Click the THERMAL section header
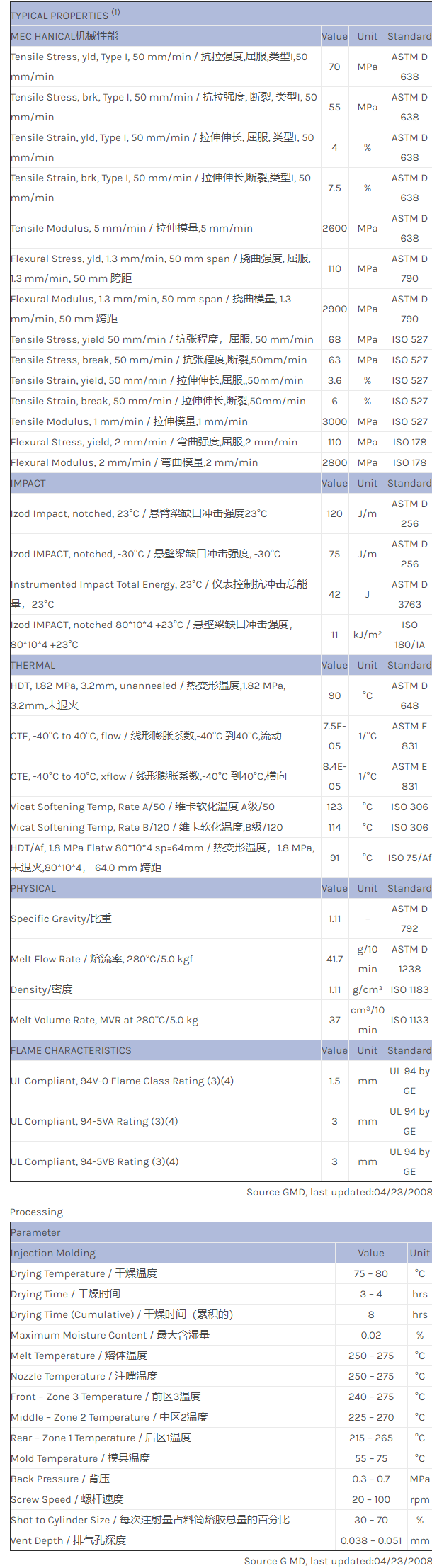432x1568 pixels. point(33,665)
